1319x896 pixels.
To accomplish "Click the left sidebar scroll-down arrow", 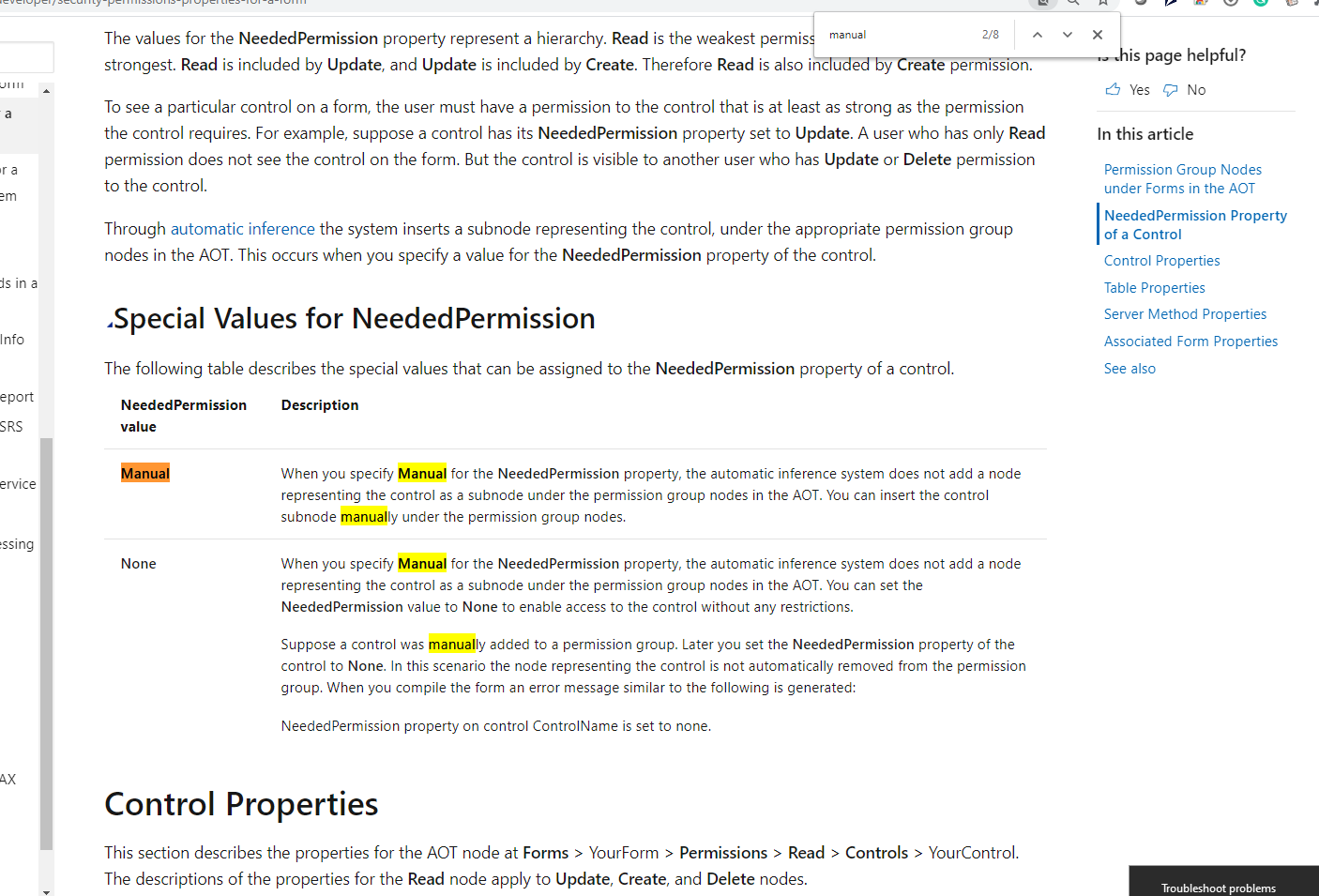I will click(46, 890).
